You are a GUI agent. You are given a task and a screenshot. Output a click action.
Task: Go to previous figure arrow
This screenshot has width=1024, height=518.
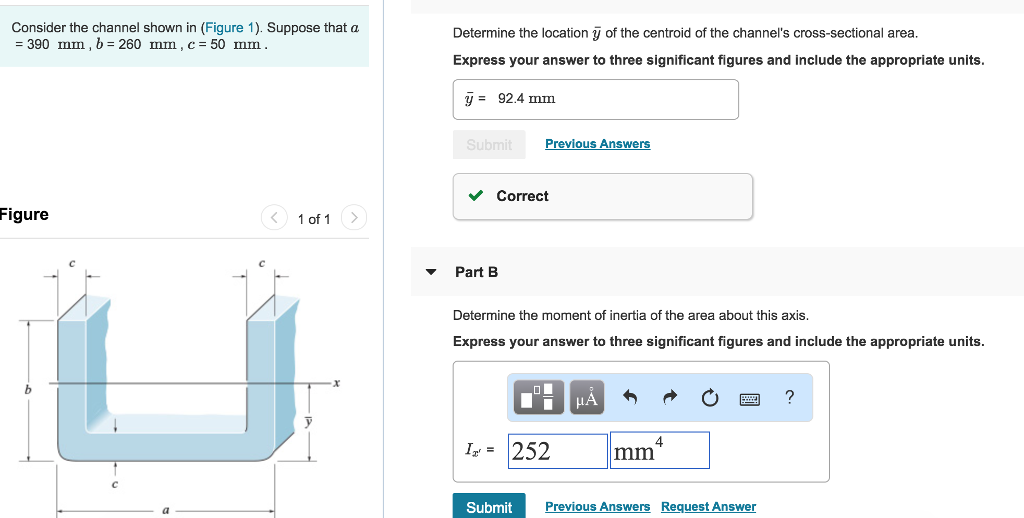point(274,218)
